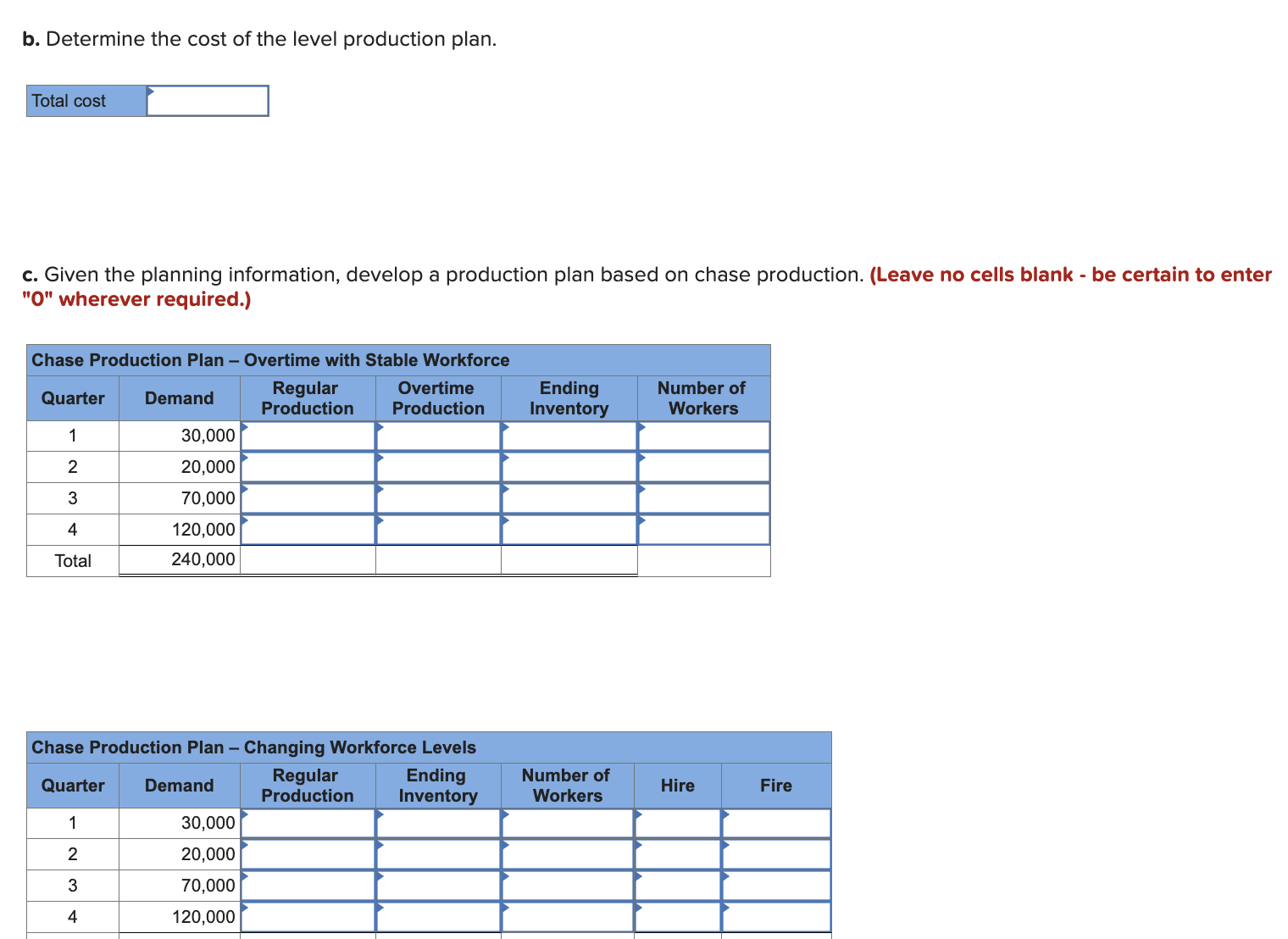The height and width of the screenshot is (939, 1288).
Task: Click Number of Workers cell for Quarter 4 changing workforce plan
Action: 567,916
